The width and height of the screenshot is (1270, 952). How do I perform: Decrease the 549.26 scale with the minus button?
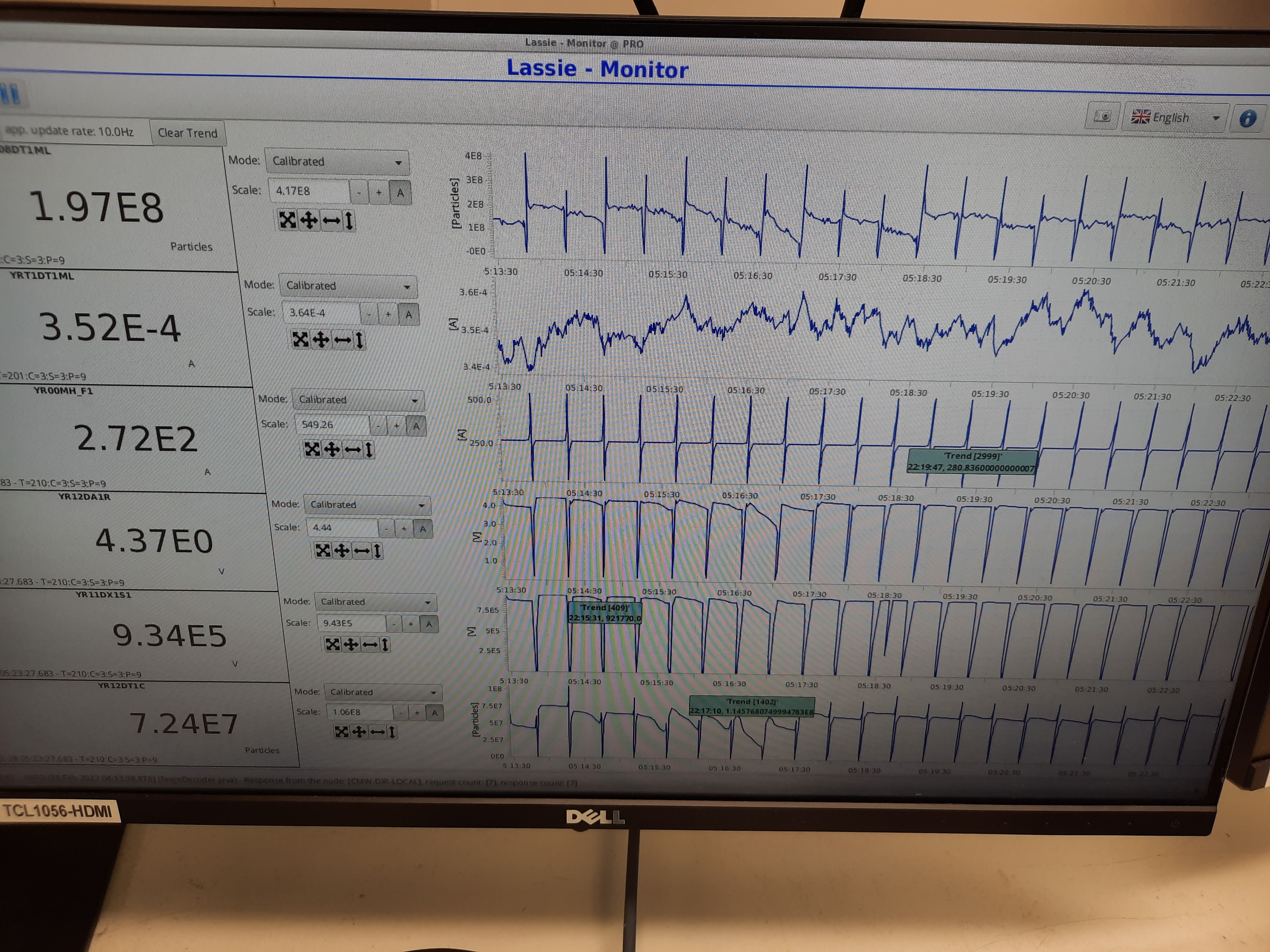pyautogui.click(x=378, y=426)
